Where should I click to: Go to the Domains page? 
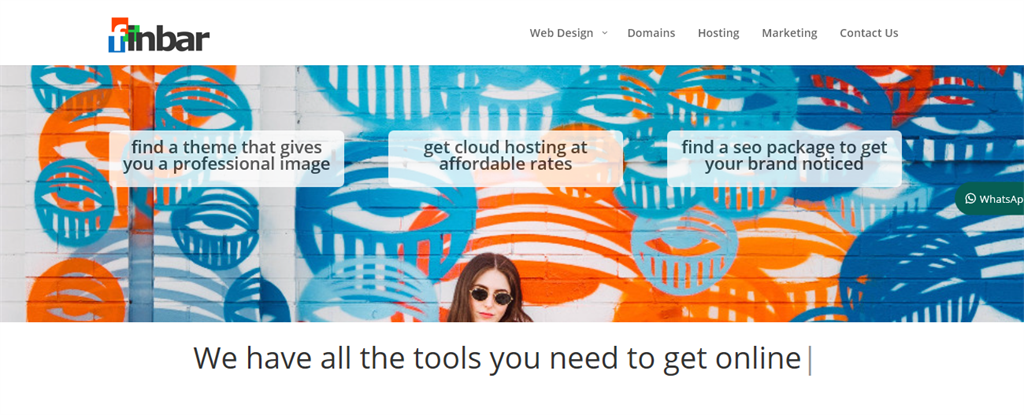[651, 33]
